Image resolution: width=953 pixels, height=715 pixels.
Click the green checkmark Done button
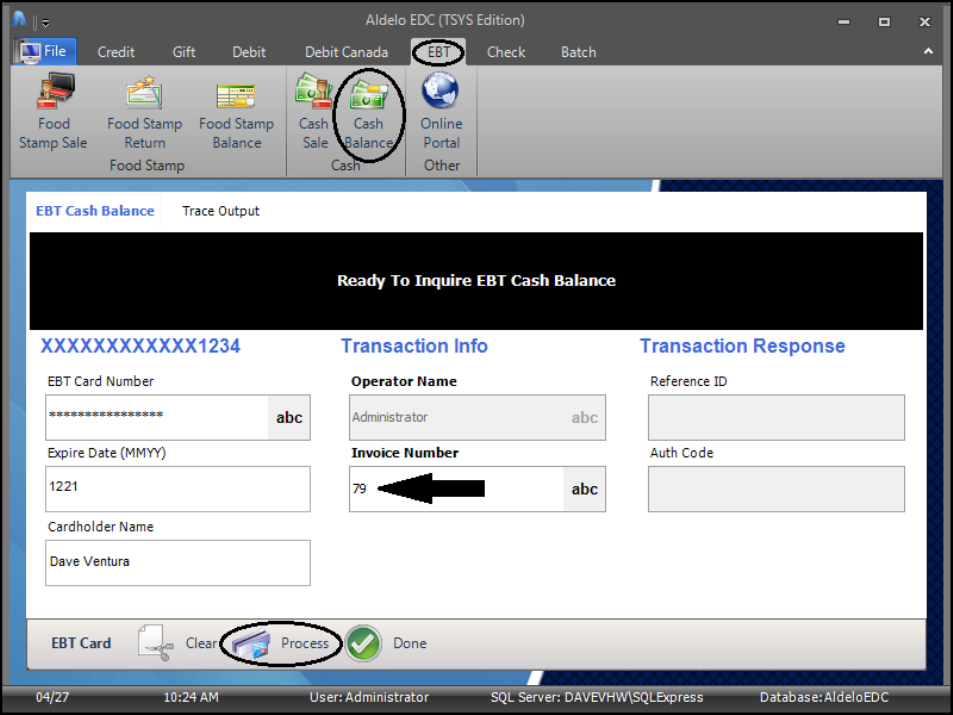[387, 643]
